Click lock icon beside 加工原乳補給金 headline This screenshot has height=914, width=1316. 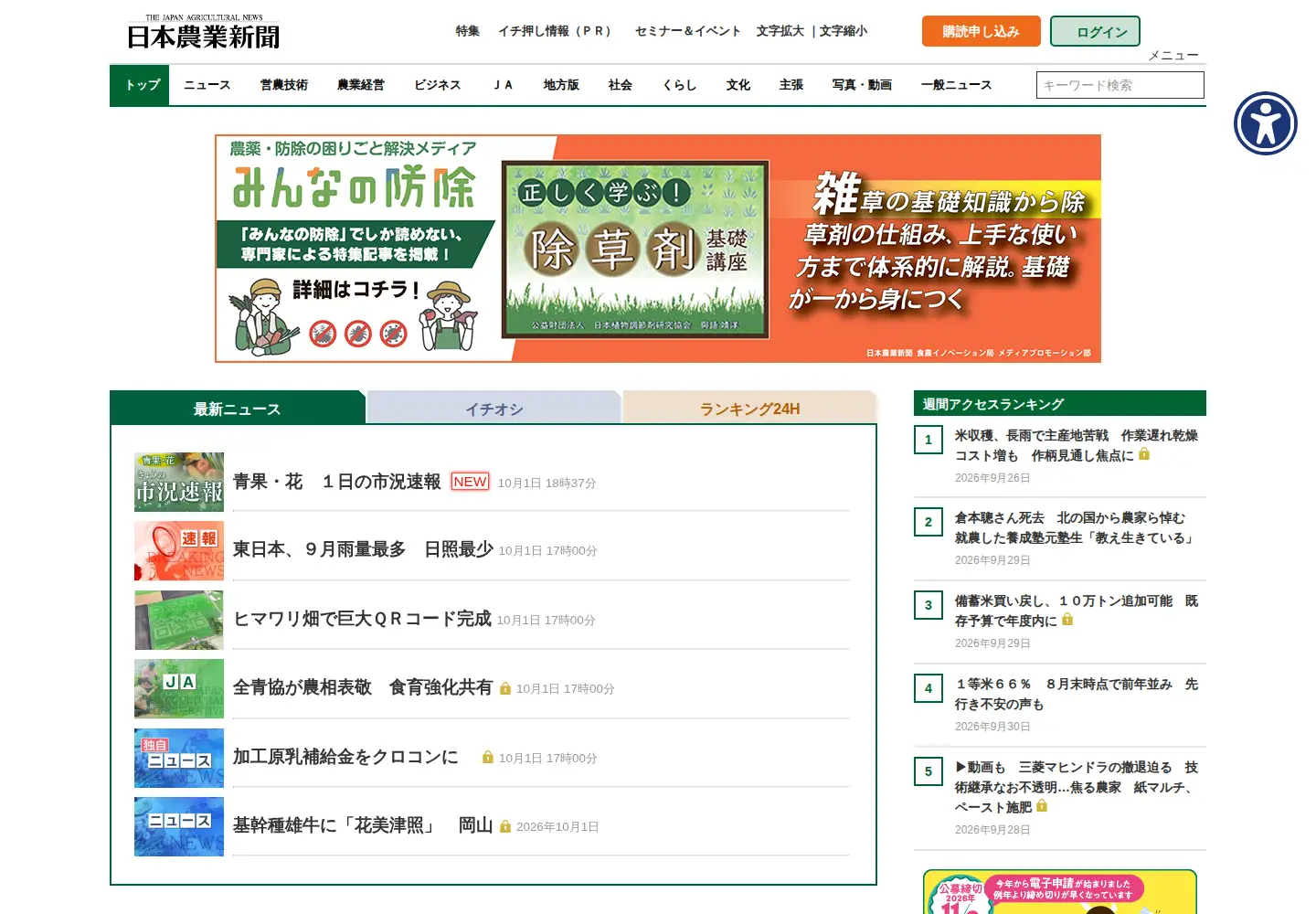(x=488, y=757)
